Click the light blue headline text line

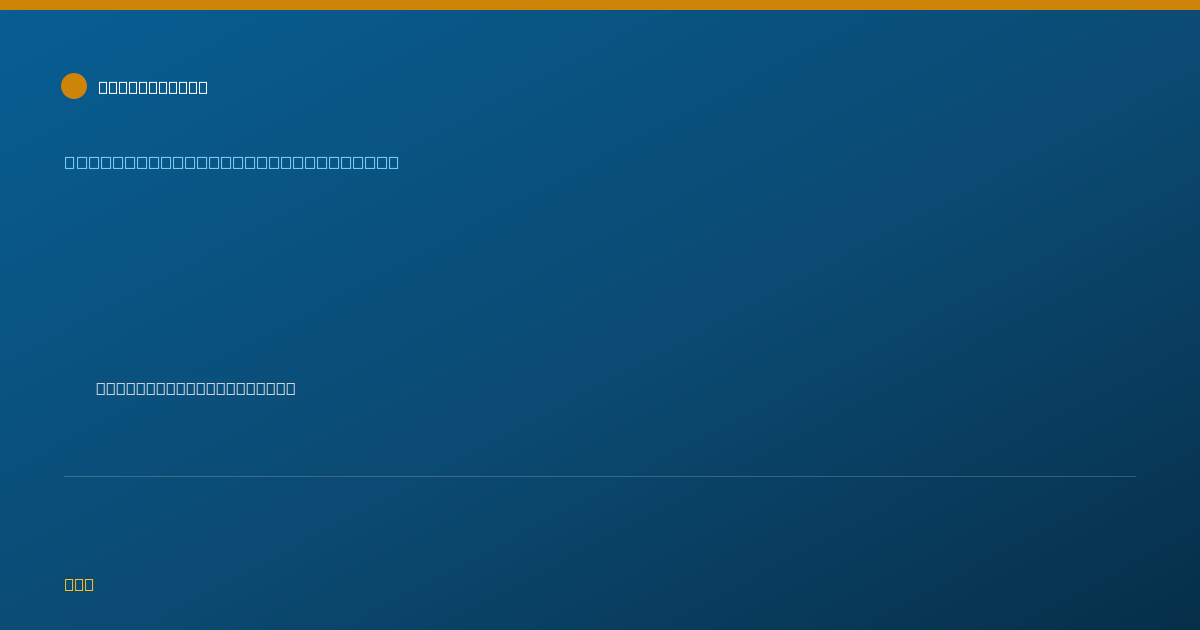click(x=232, y=162)
